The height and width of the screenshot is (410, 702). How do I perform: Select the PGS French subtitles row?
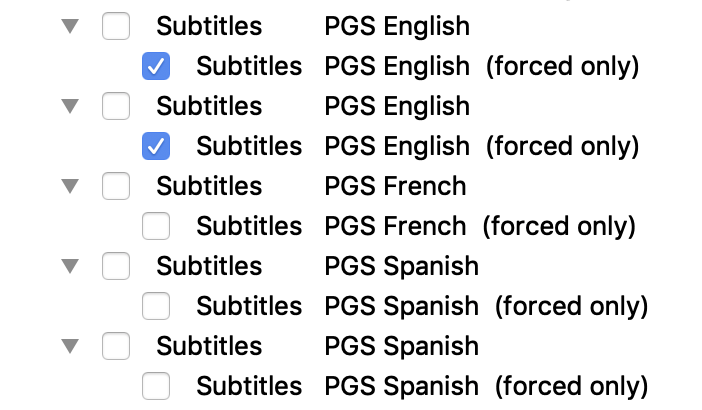pos(395,186)
